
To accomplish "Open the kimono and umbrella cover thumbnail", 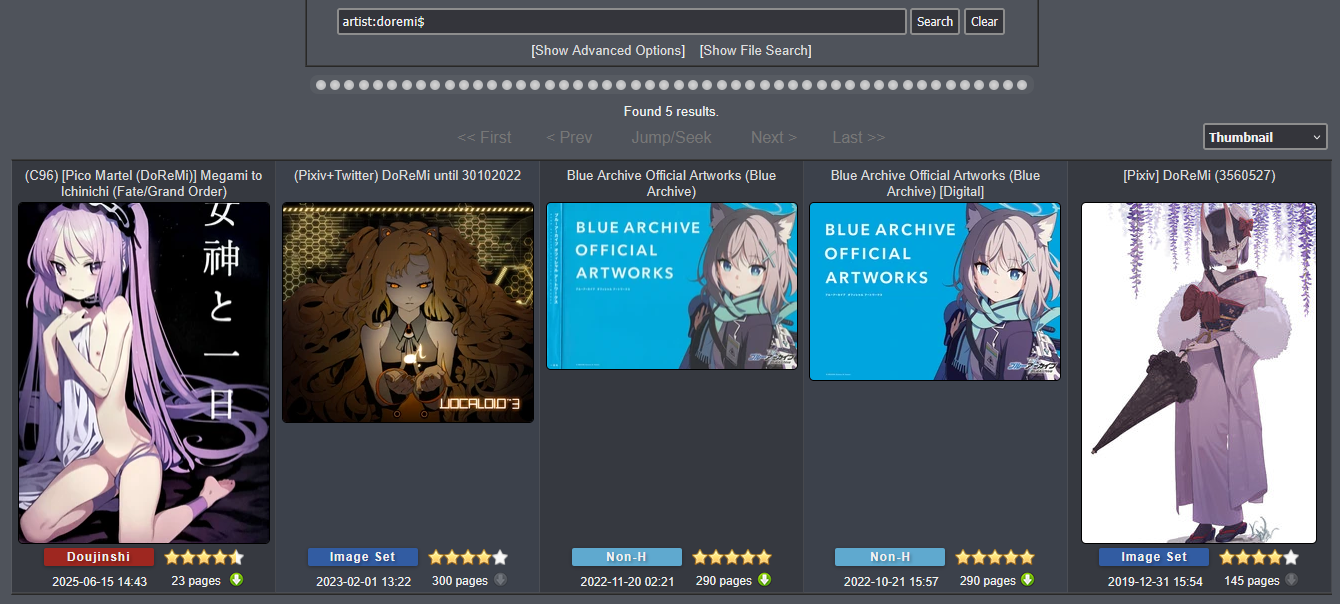I will (x=1199, y=373).
